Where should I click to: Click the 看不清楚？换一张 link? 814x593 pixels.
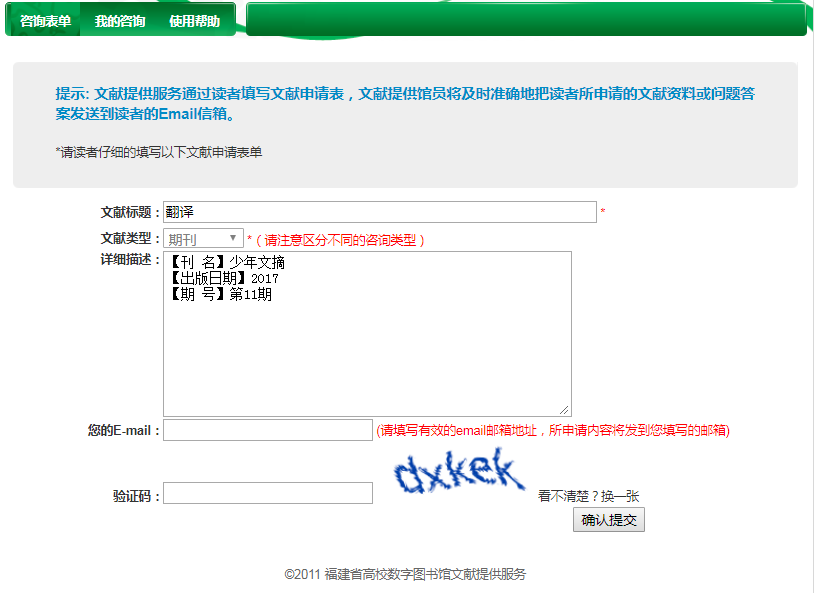589,495
